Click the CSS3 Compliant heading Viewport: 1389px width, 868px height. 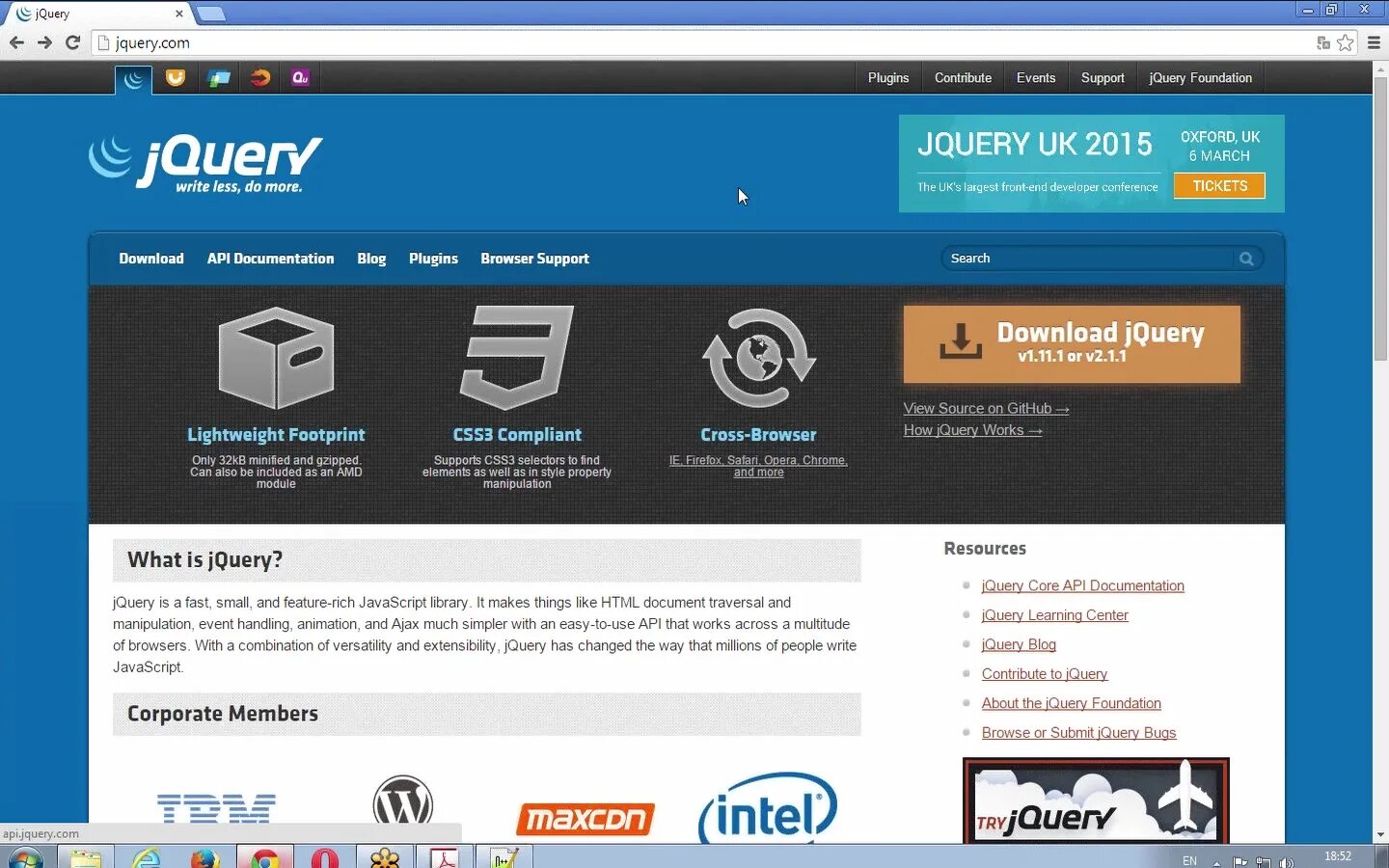517,435
